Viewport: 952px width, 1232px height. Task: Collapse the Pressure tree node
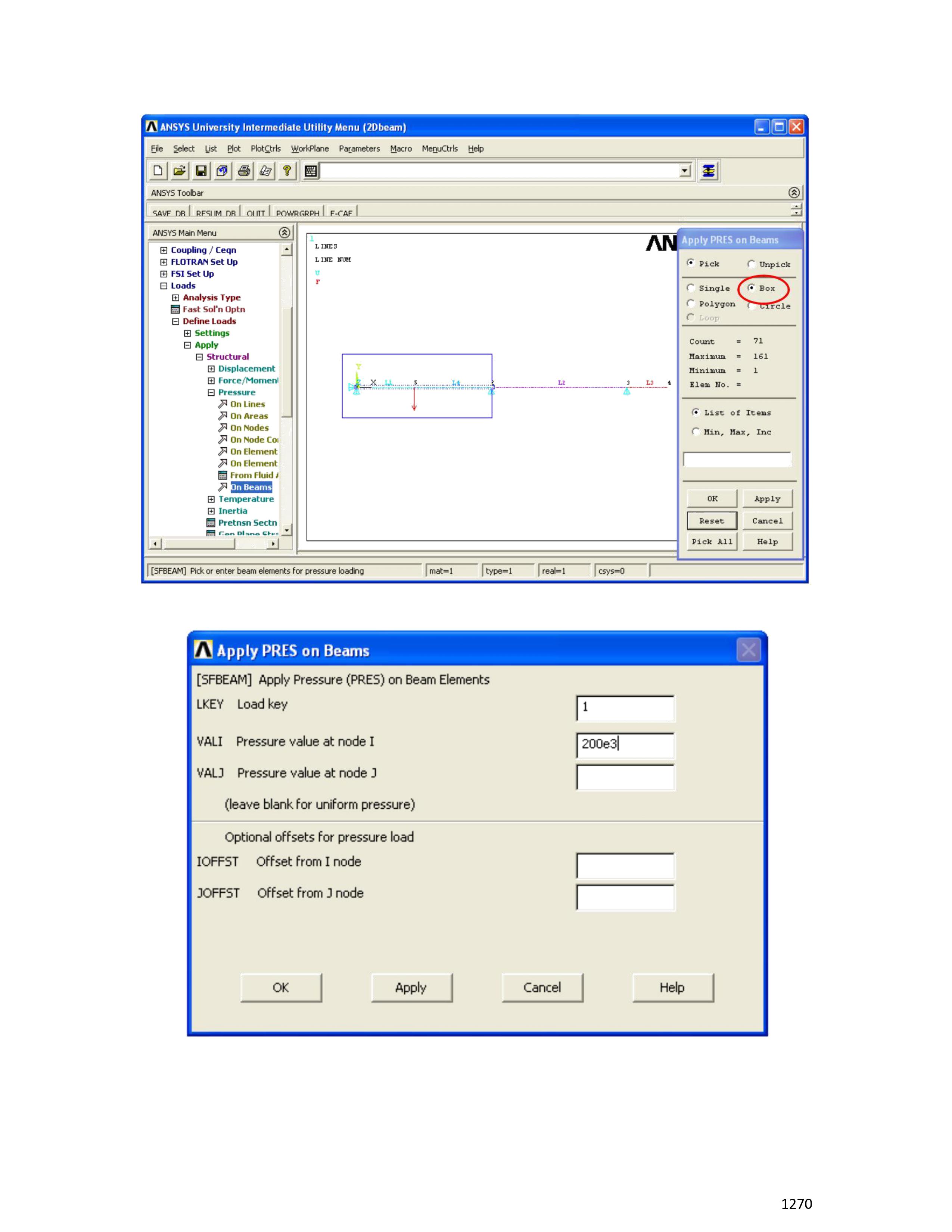click(211, 393)
